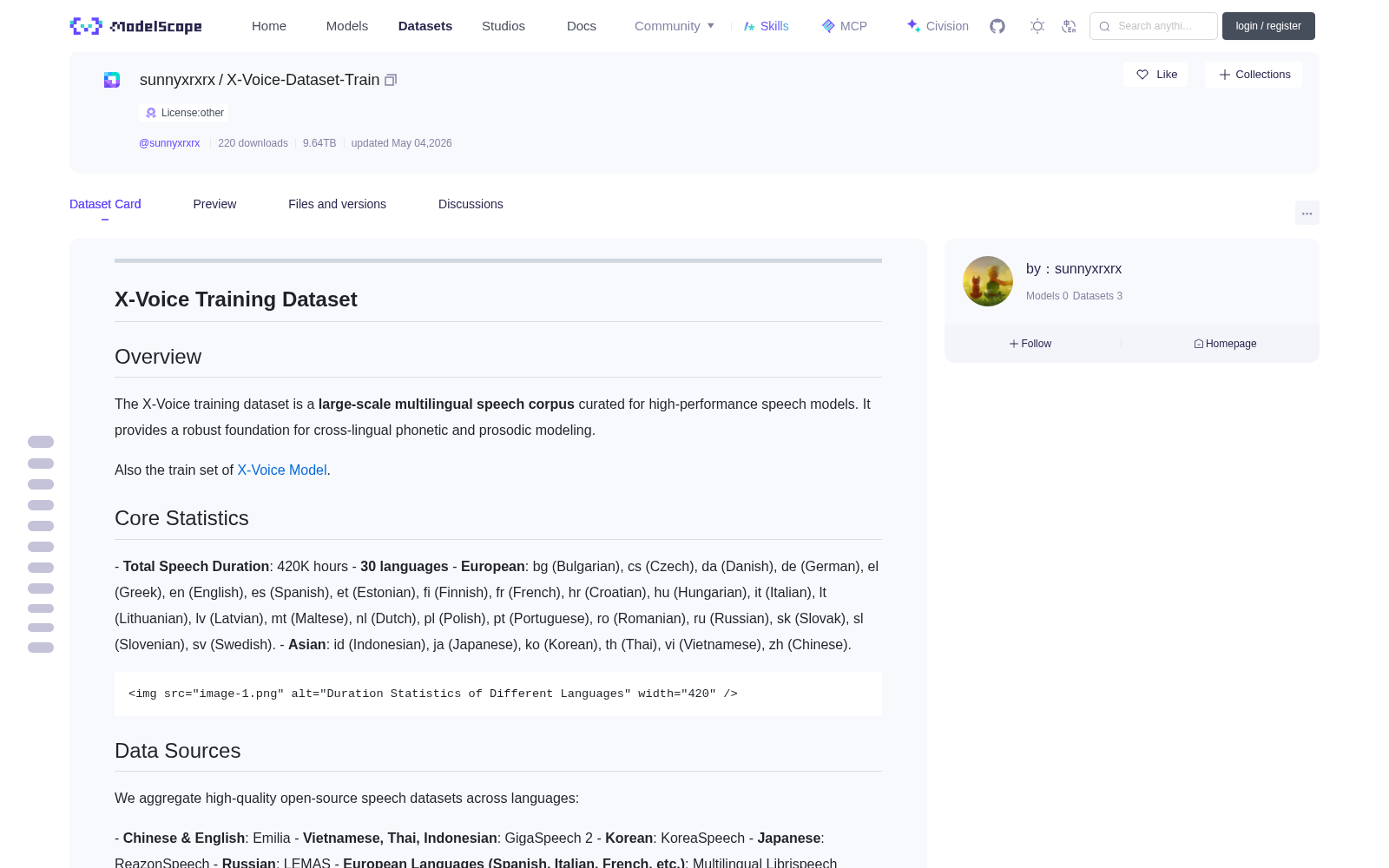Switch to Files and versions tab
1389x868 pixels.
pos(337,204)
